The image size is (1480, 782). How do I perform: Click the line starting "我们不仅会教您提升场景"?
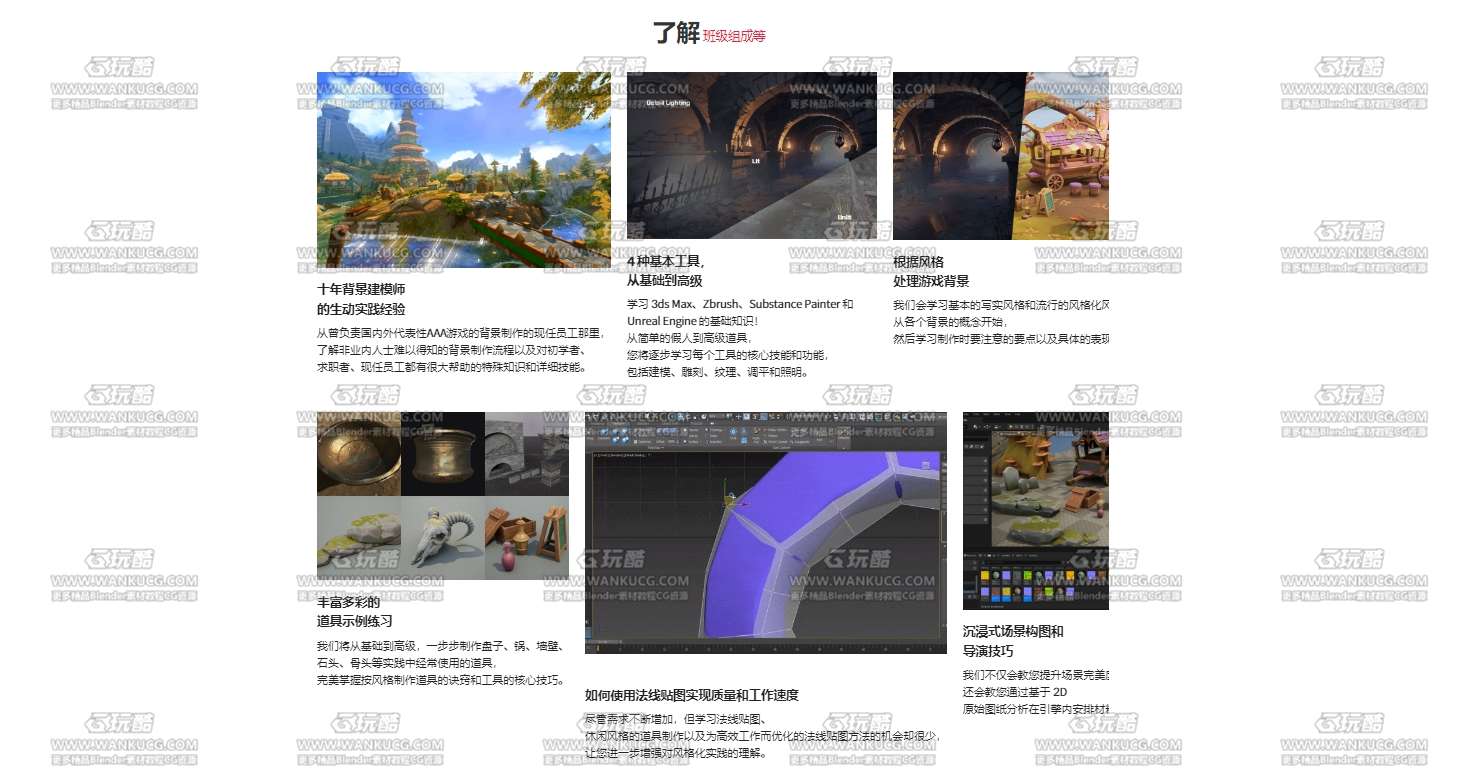(1036, 675)
